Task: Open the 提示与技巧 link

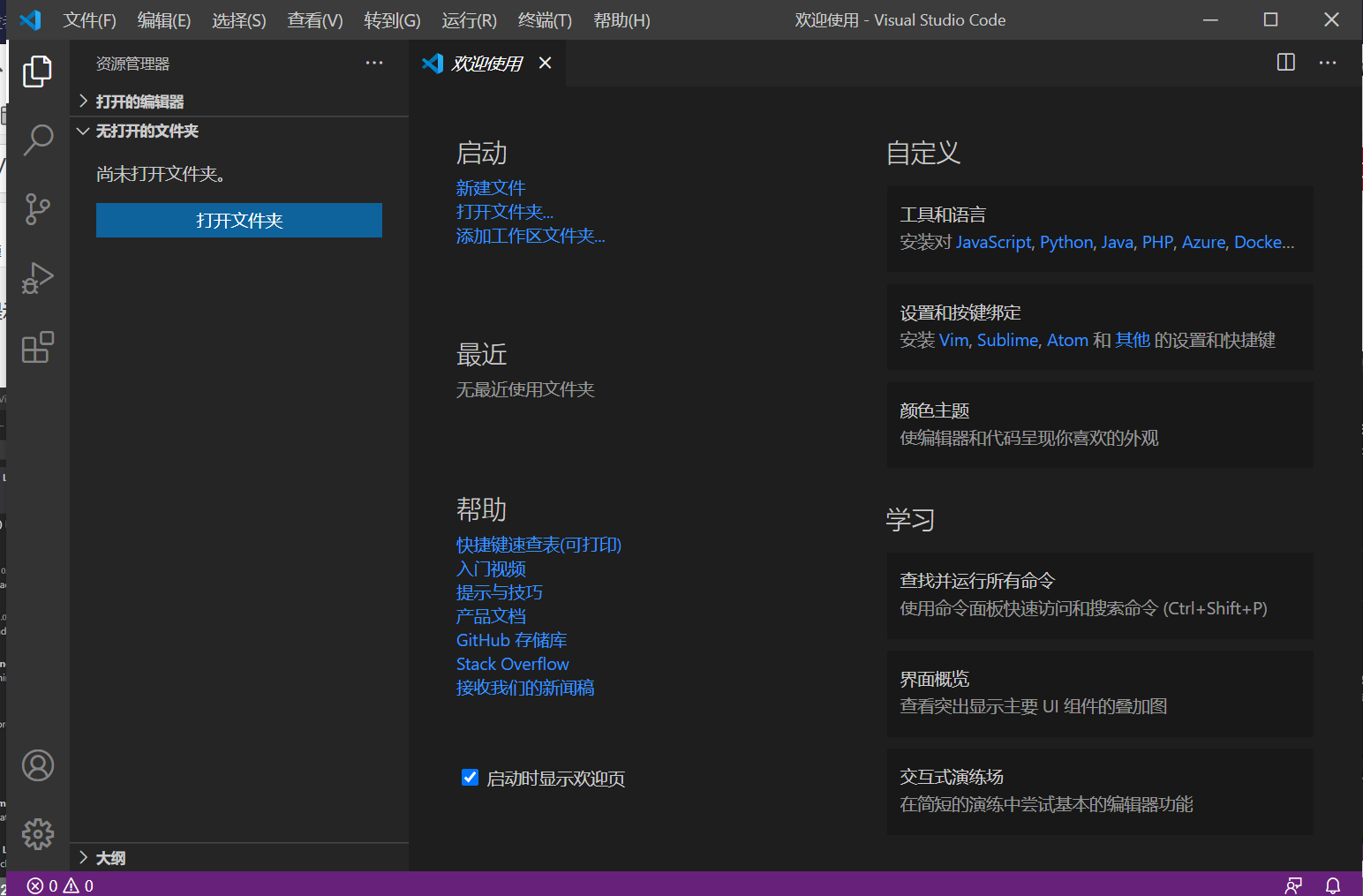Action: tap(500, 592)
